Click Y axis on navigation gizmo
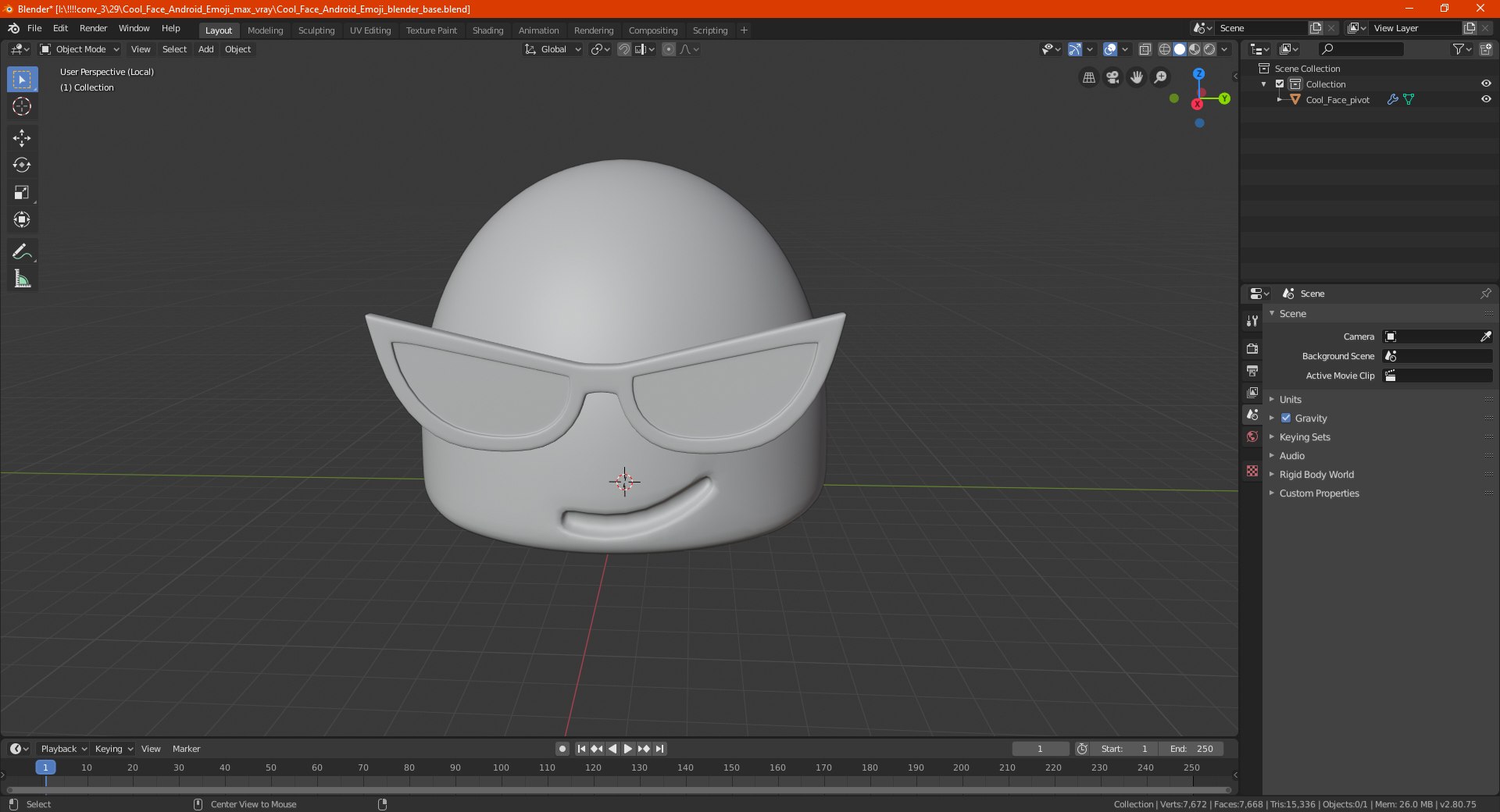 coord(1224,98)
